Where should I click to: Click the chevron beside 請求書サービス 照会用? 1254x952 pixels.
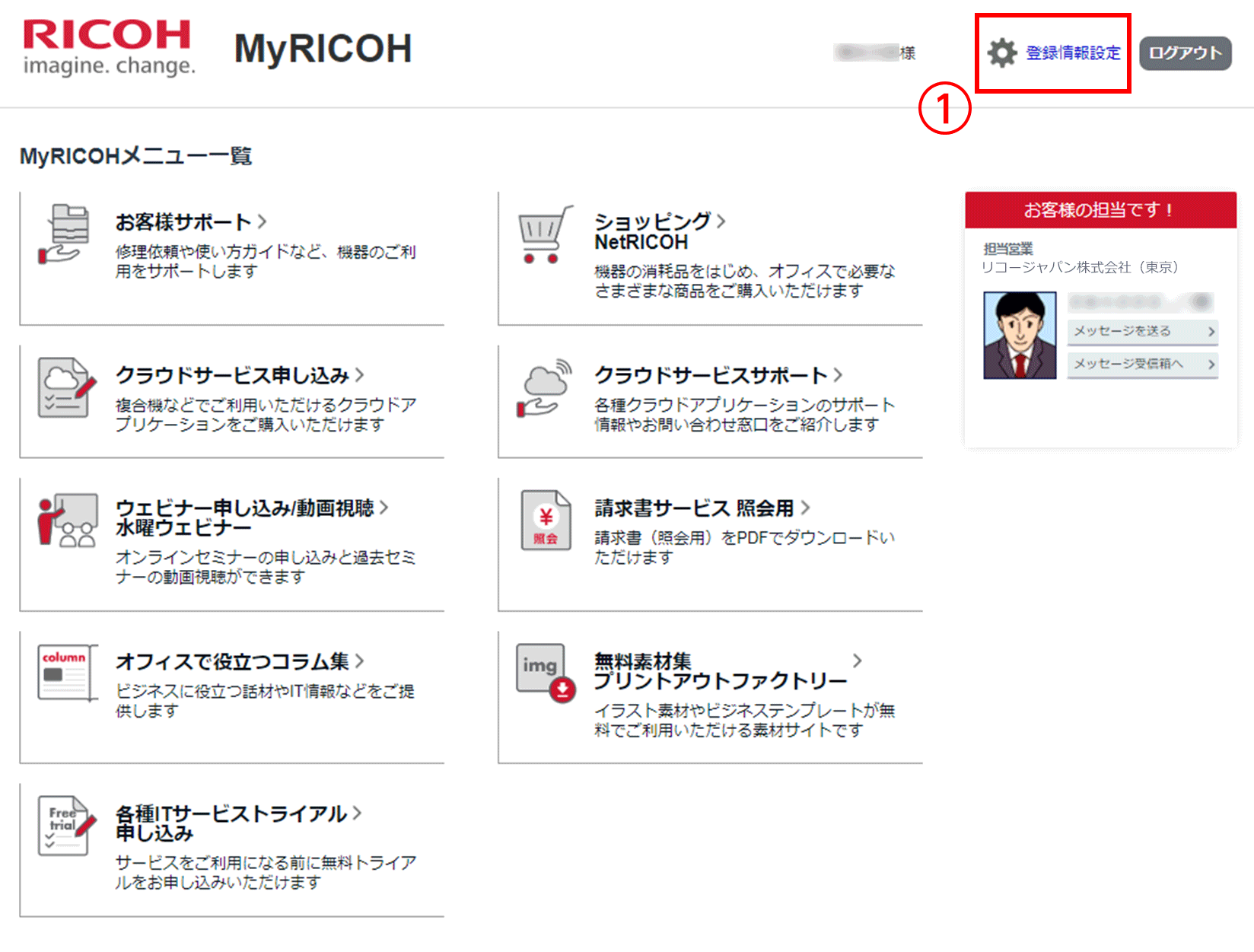point(805,507)
